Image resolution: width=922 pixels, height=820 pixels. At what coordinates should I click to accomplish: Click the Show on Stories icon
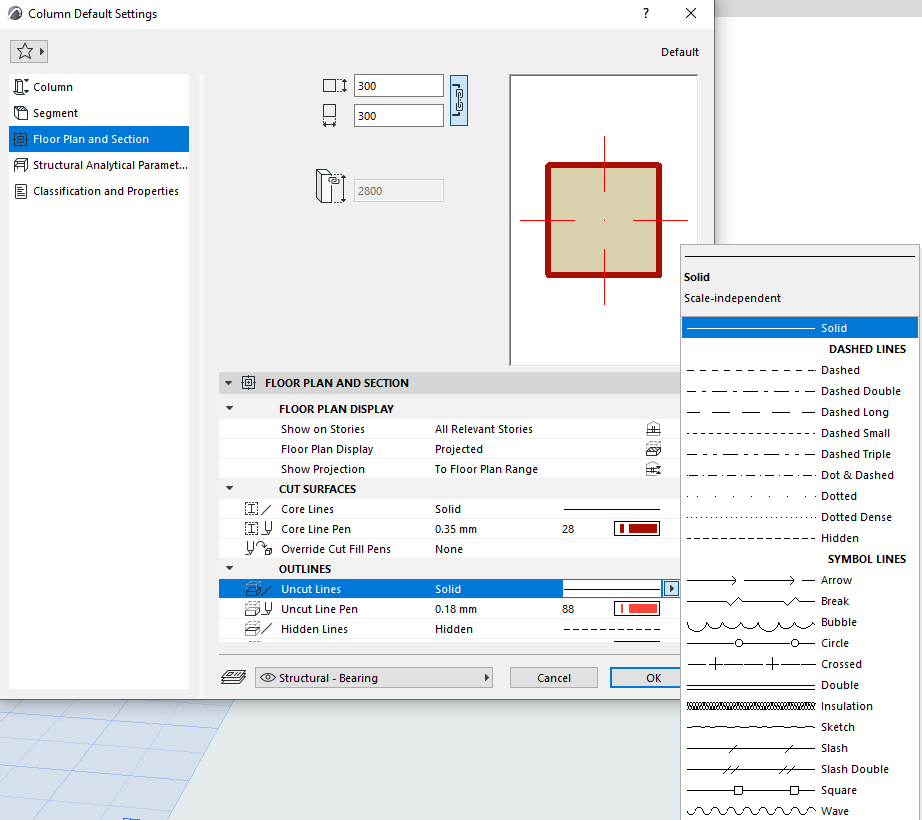653,429
